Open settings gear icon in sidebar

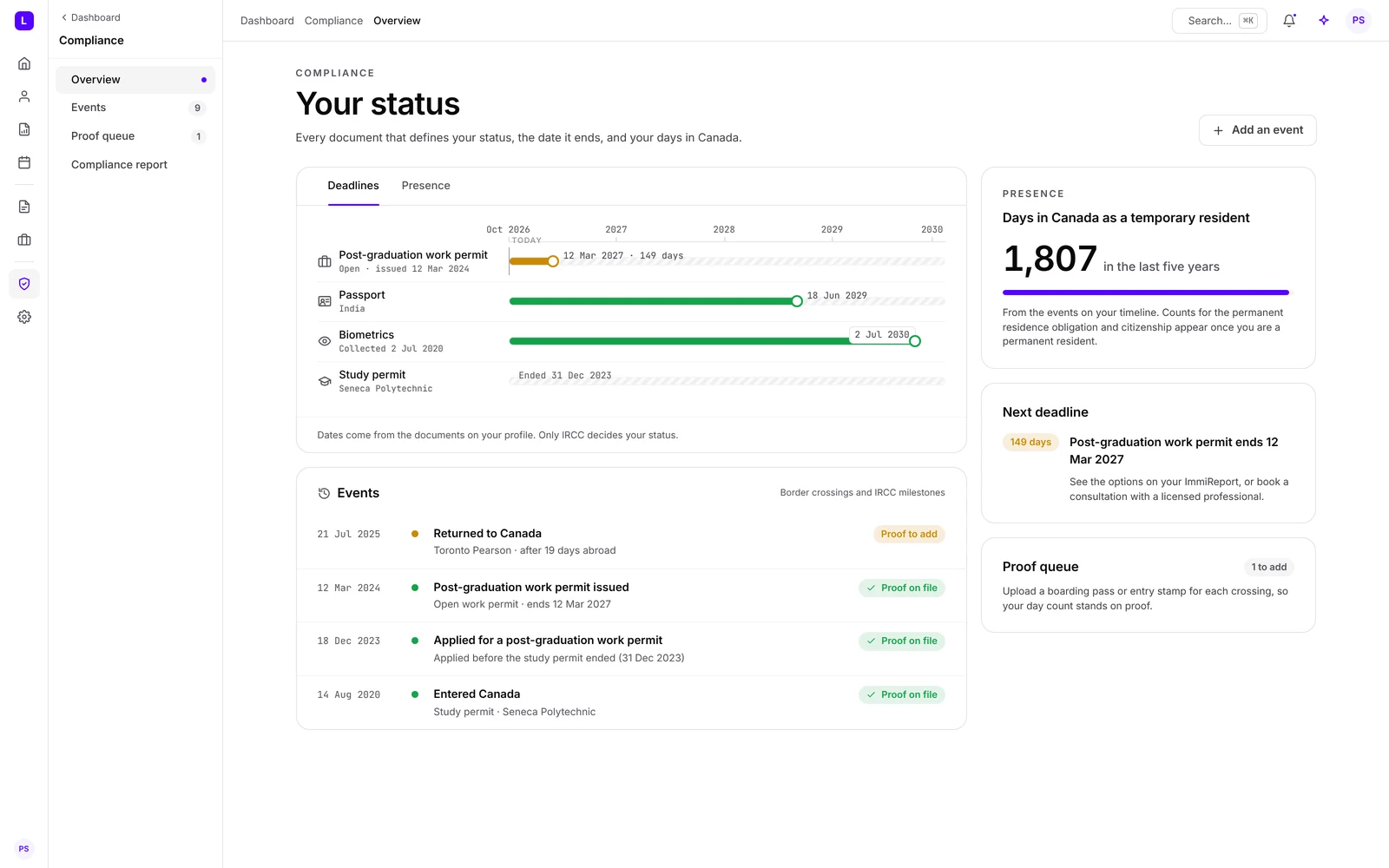pyautogui.click(x=24, y=317)
